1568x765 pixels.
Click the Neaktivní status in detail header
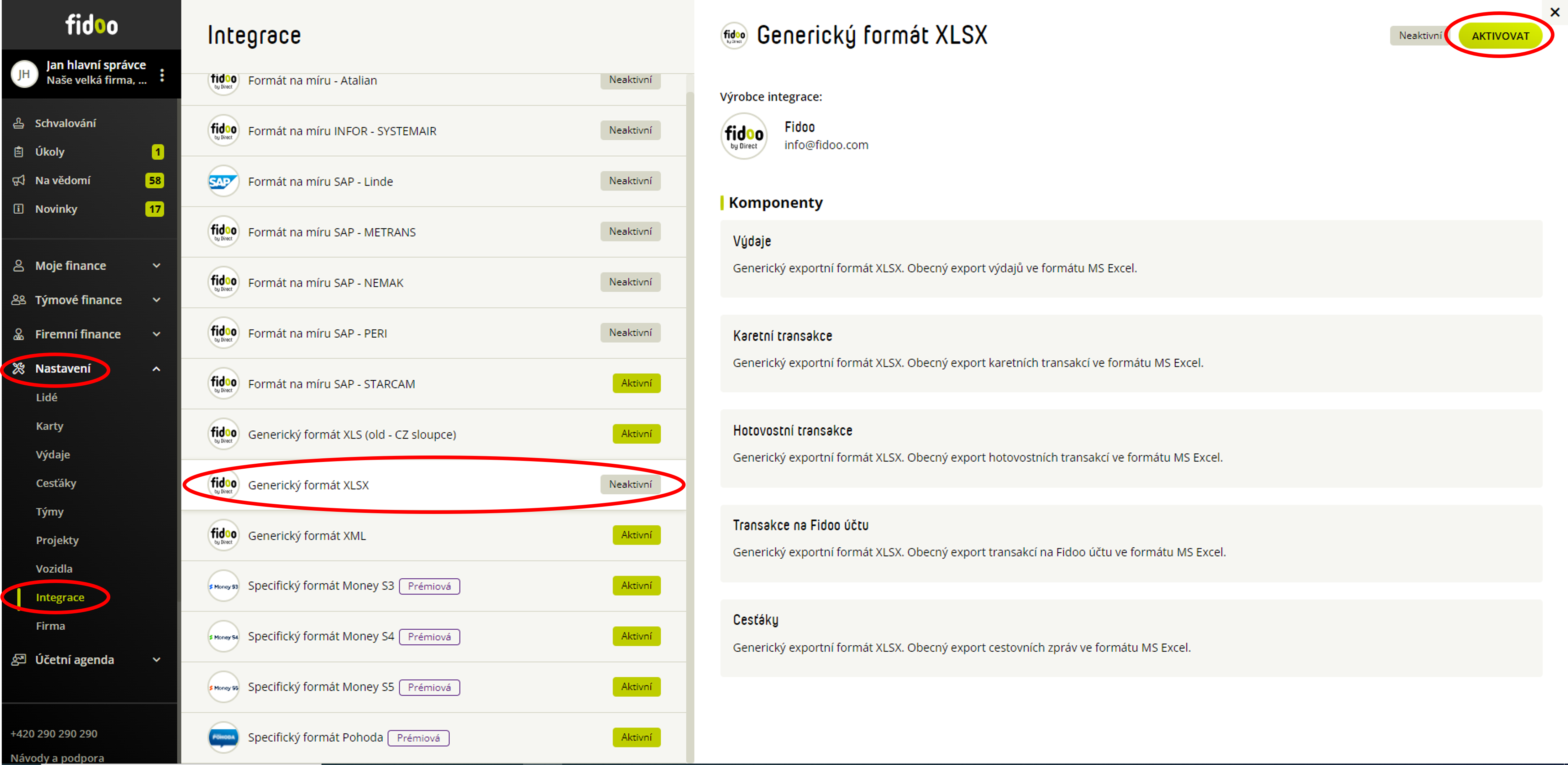[x=1420, y=35]
